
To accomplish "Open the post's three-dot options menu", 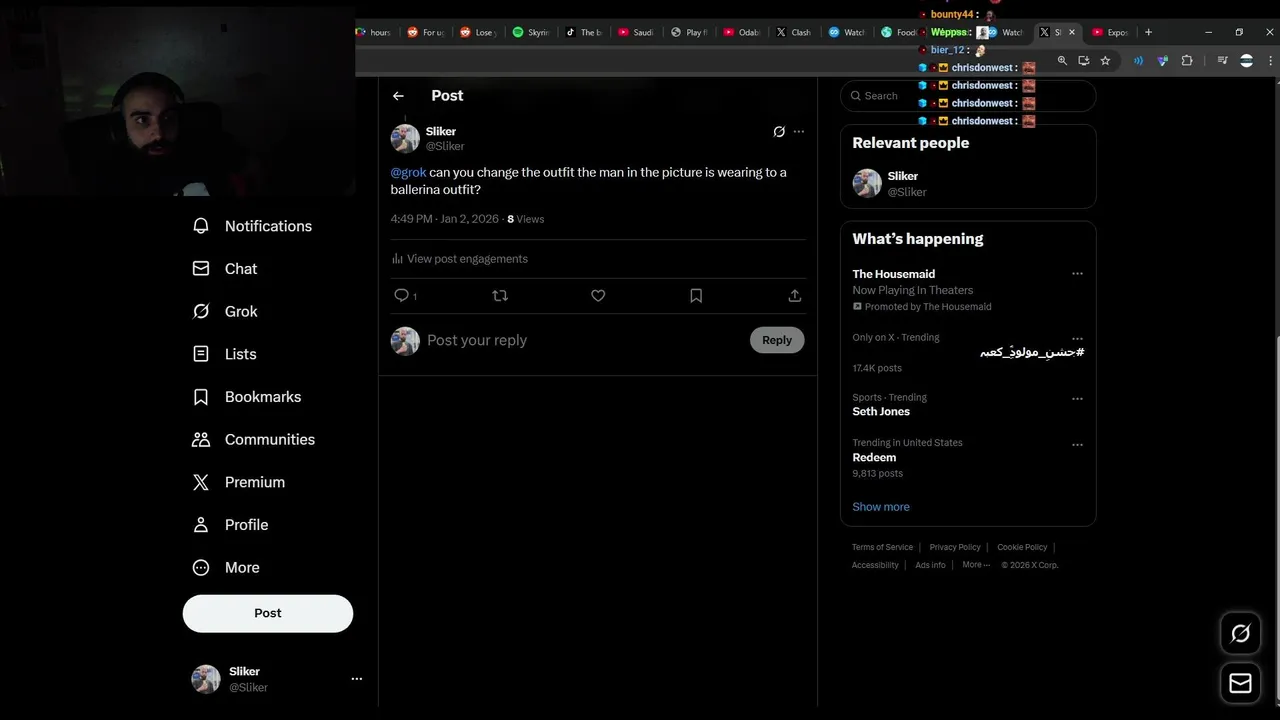I will (798, 132).
